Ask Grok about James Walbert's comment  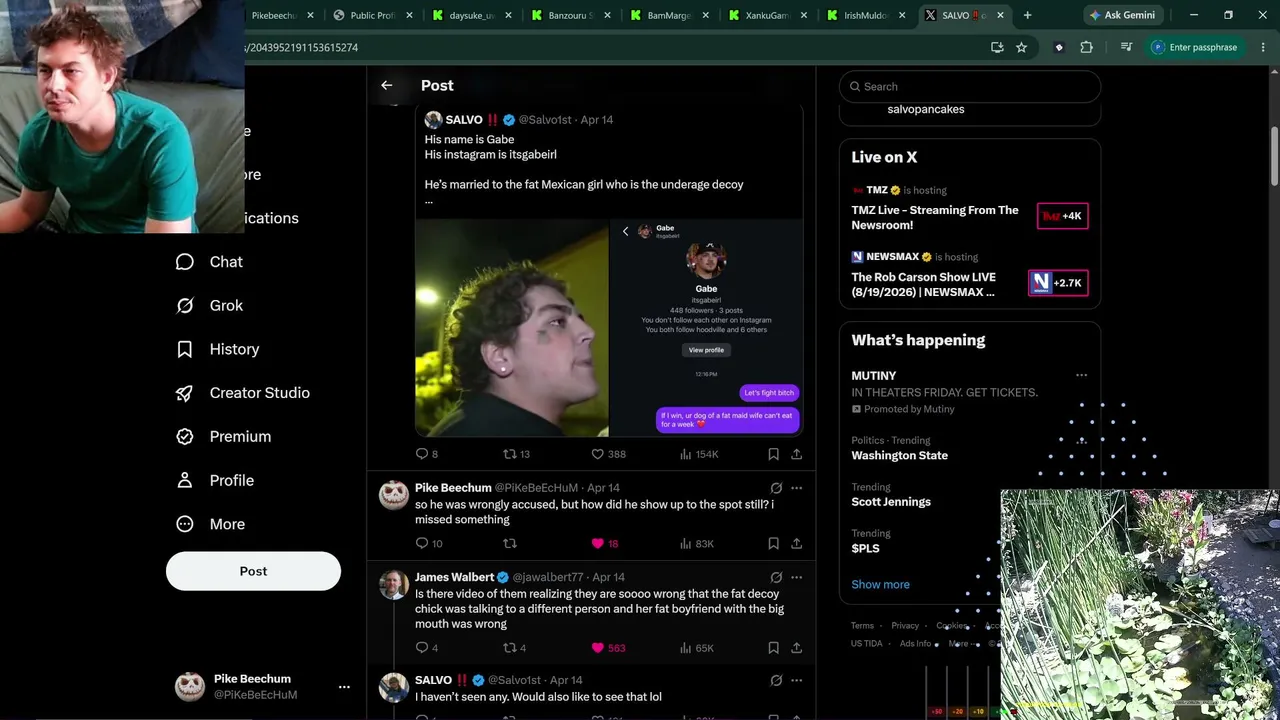(x=776, y=577)
